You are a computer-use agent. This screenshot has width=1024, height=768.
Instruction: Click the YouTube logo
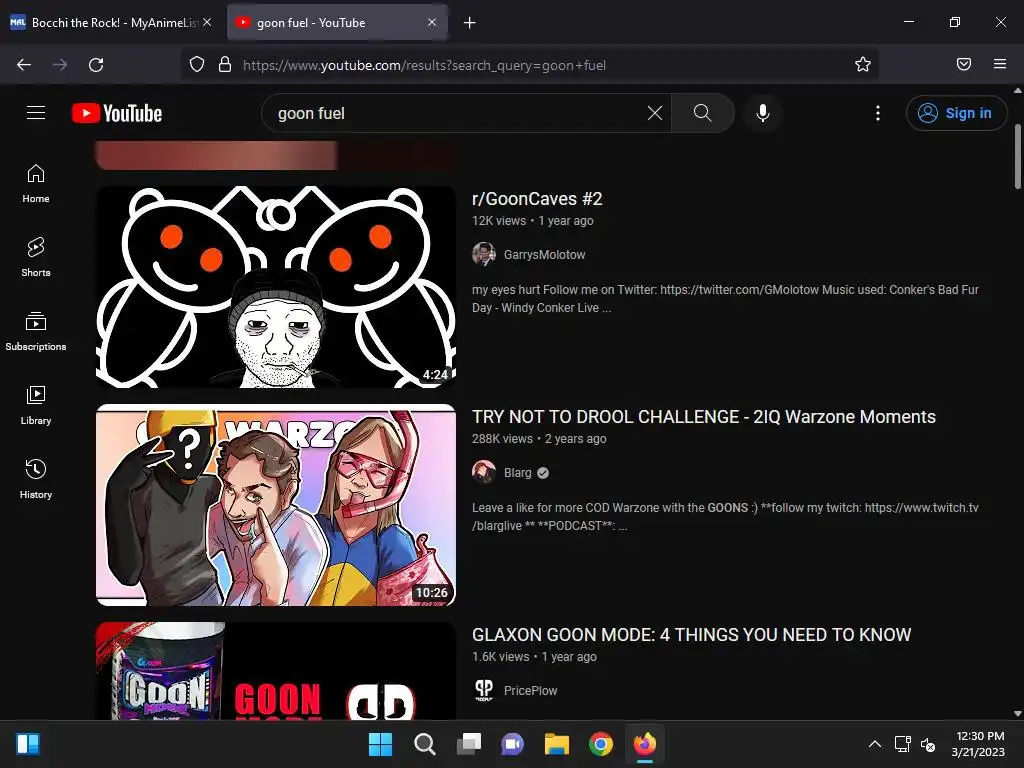click(x=117, y=113)
